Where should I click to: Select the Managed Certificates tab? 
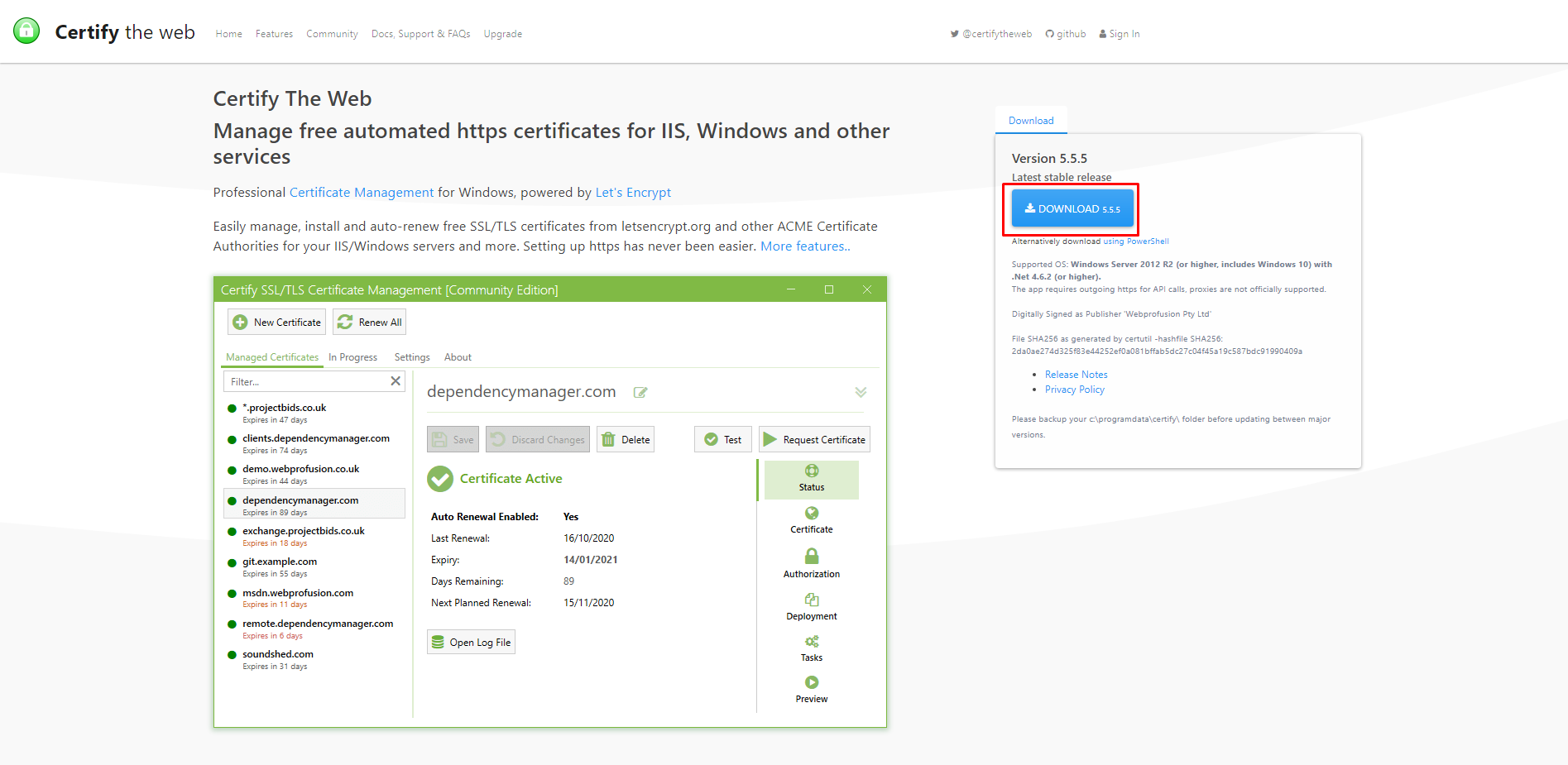(271, 356)
